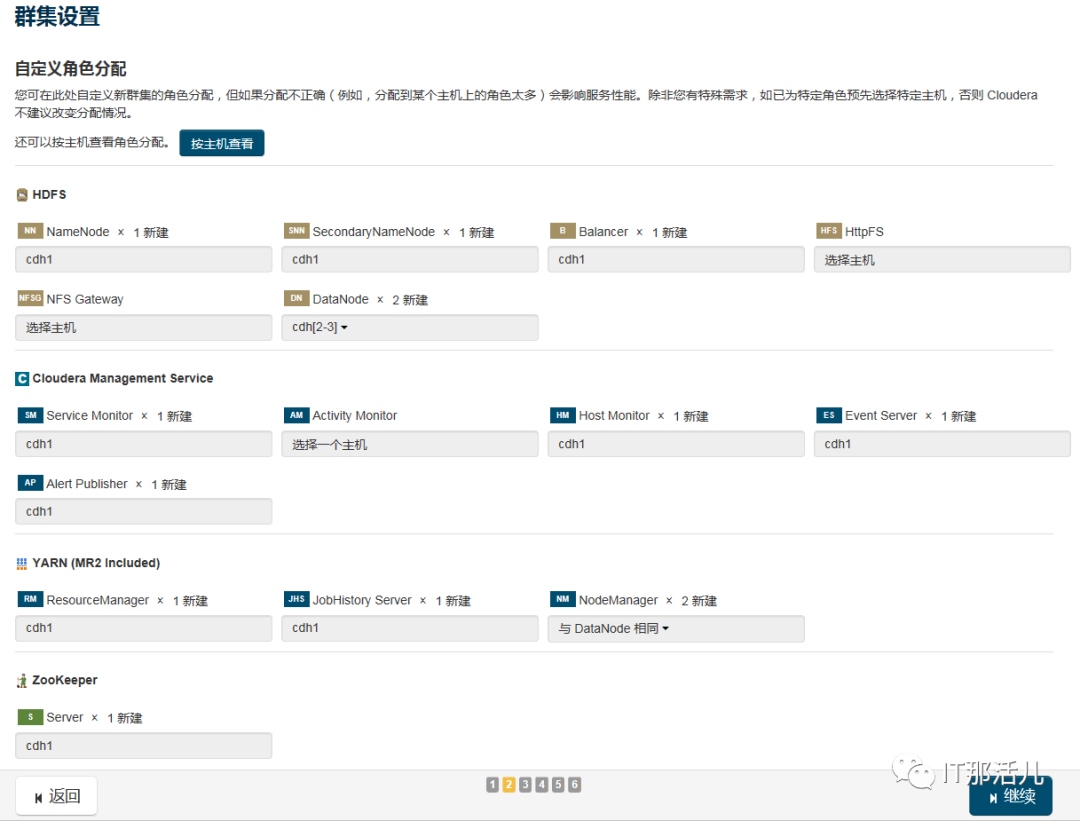Click the 按主机查看 button

222,143
